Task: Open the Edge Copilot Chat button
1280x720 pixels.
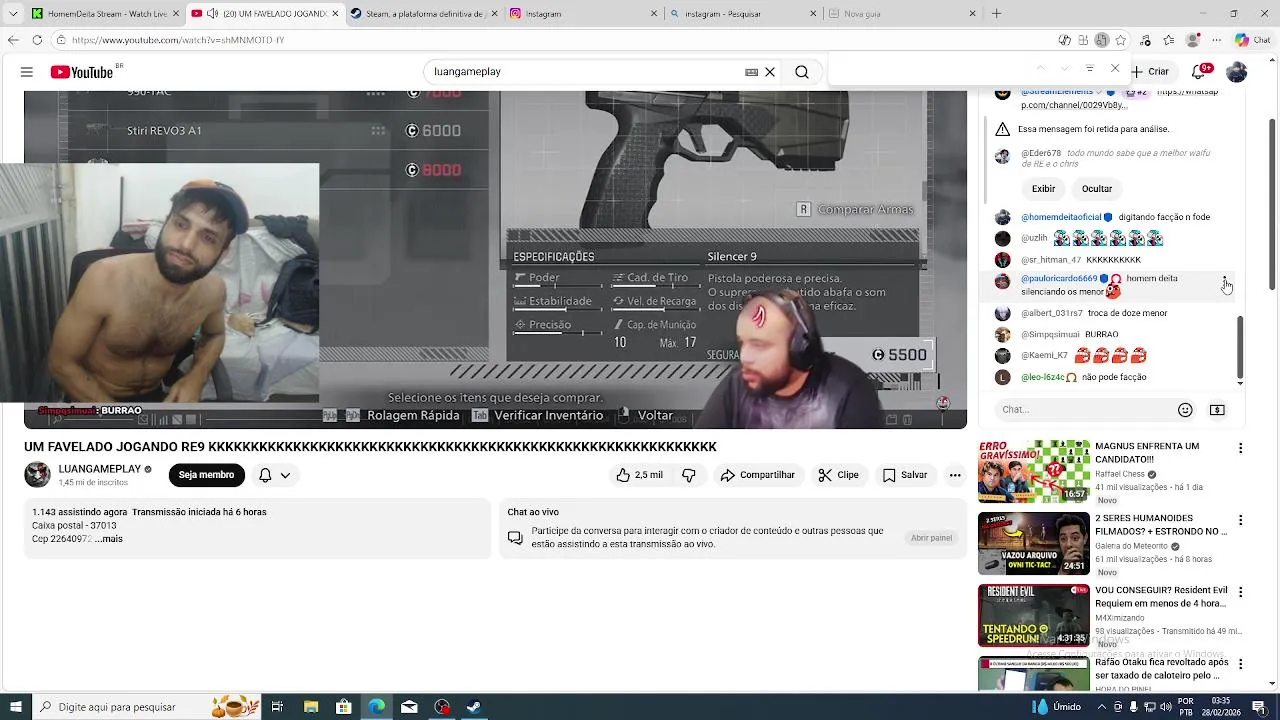Action: (x=1252, y=40)
